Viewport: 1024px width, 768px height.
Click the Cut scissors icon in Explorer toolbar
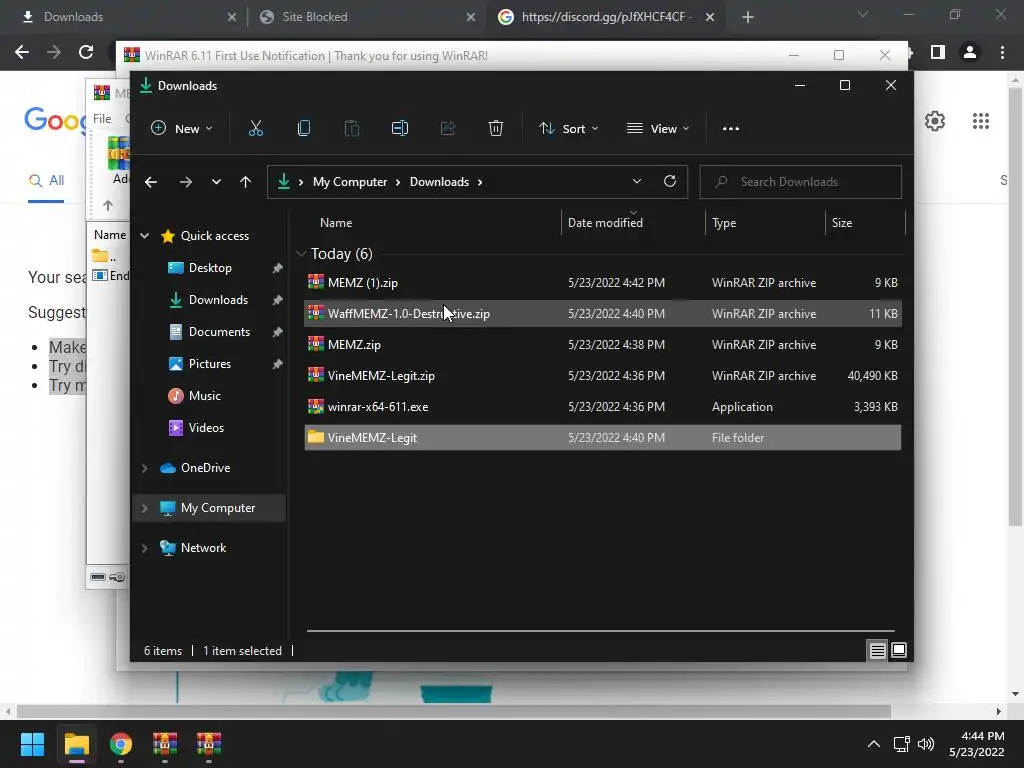point(255,129)
